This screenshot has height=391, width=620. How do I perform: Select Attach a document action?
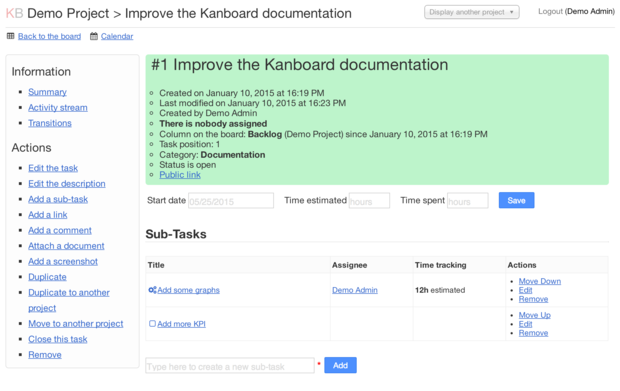66,246
